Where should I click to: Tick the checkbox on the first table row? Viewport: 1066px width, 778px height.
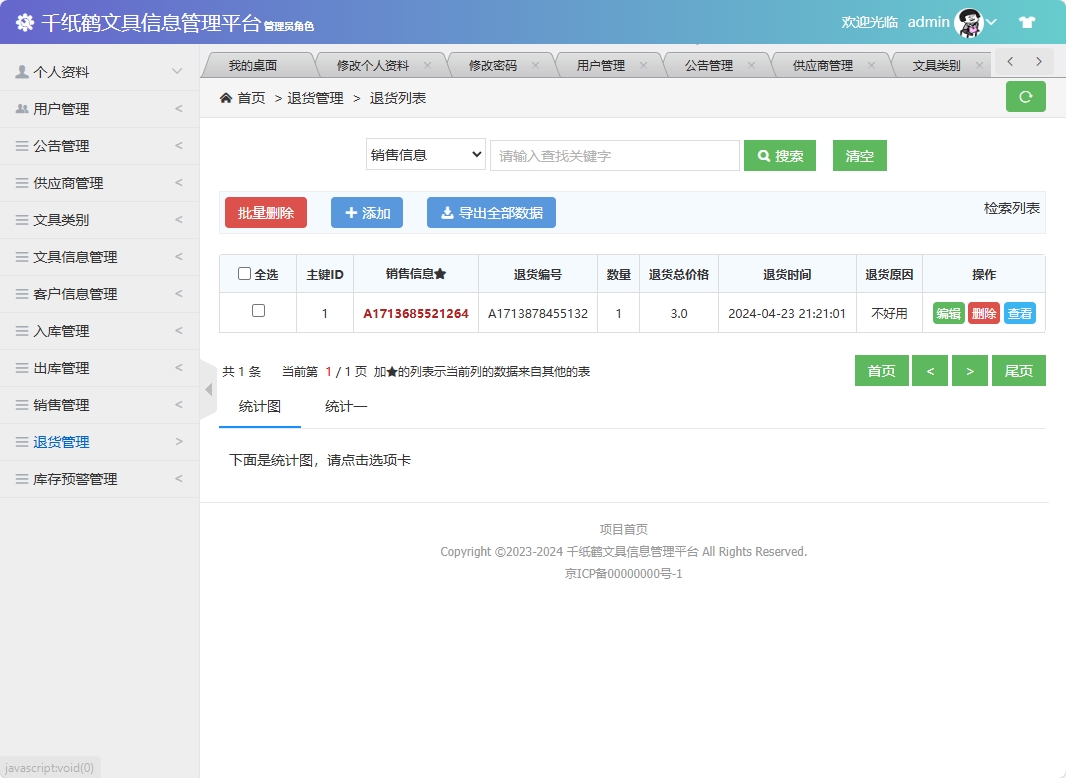[x=258, y=312]
